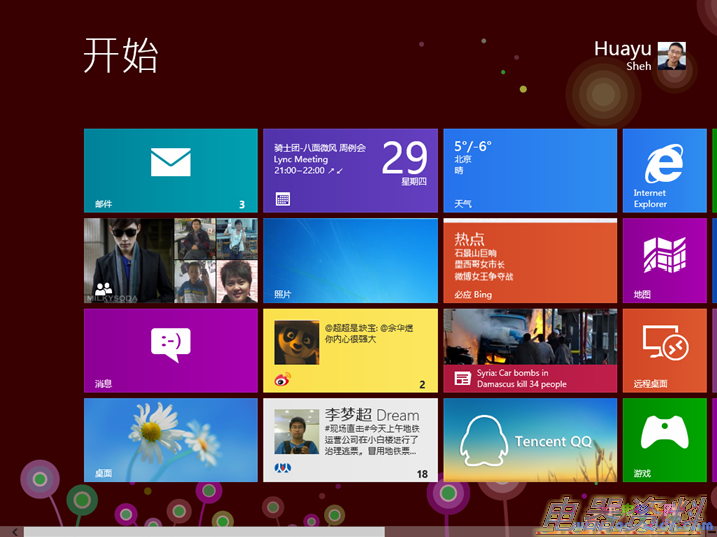Image resolution: width=717 pixels, height=537 pixels.
Task: Open the Weibo tile with panda avatar
Action: (350, 350)
